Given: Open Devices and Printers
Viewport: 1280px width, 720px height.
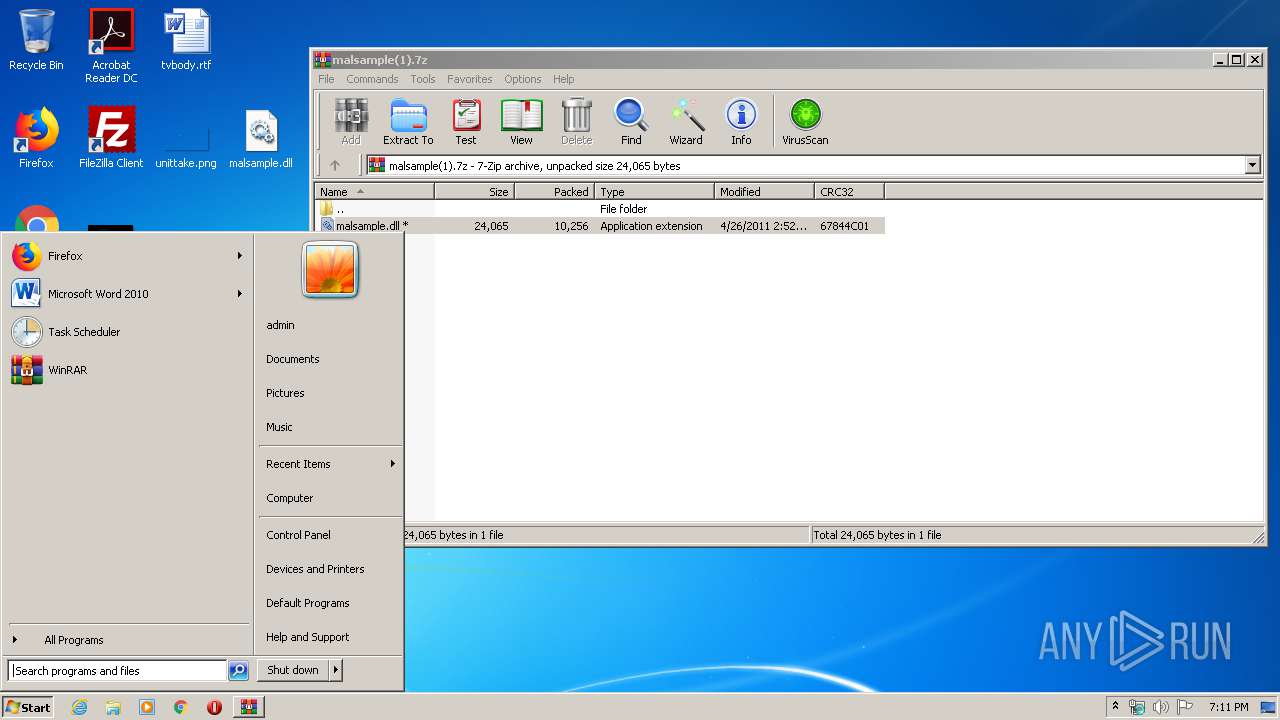Looking at the screenshot, I should pyautogui.click(x=315, y=569).
